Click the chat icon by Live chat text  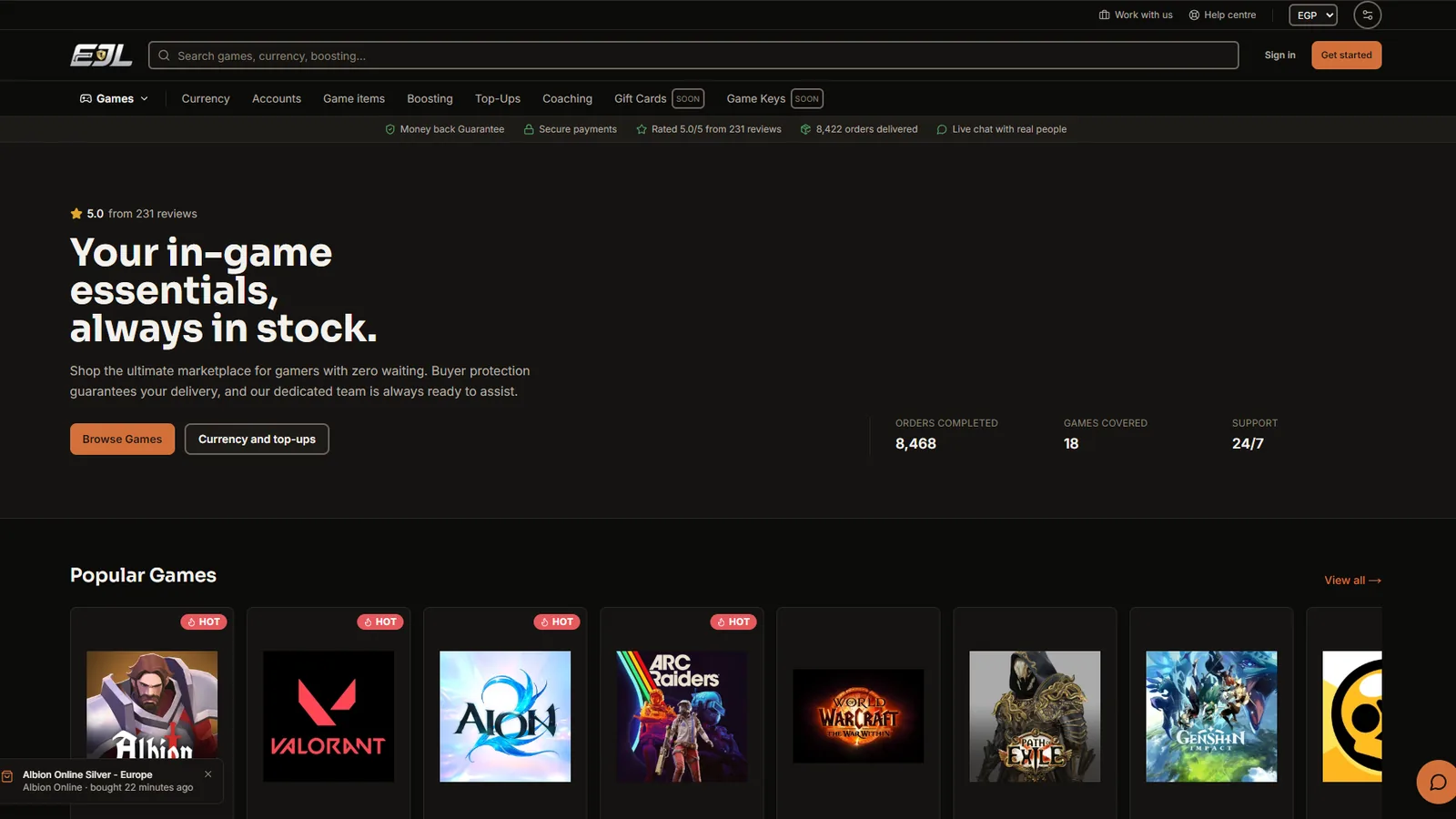942,129
